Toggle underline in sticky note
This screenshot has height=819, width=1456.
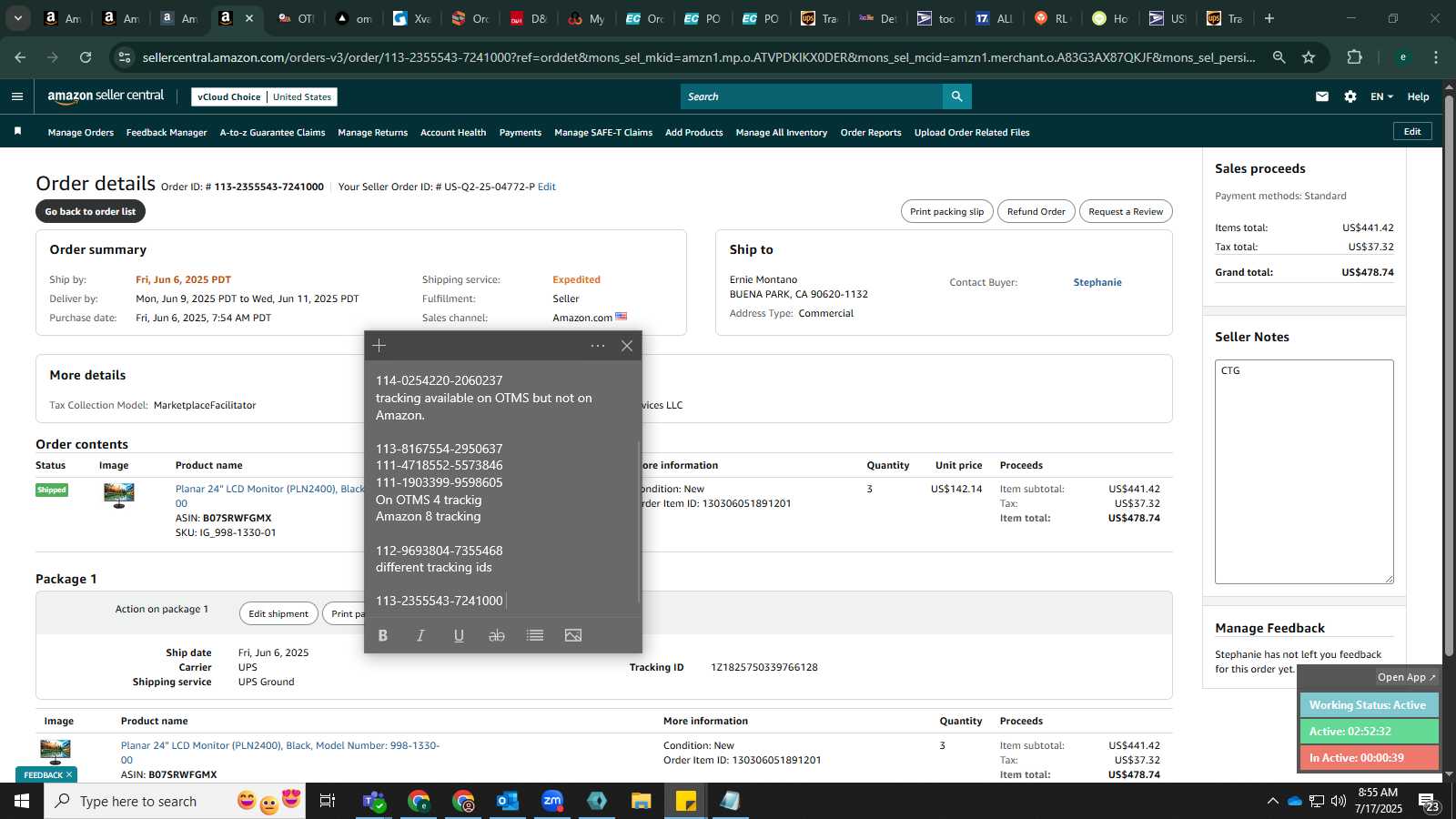pos(459,635)
